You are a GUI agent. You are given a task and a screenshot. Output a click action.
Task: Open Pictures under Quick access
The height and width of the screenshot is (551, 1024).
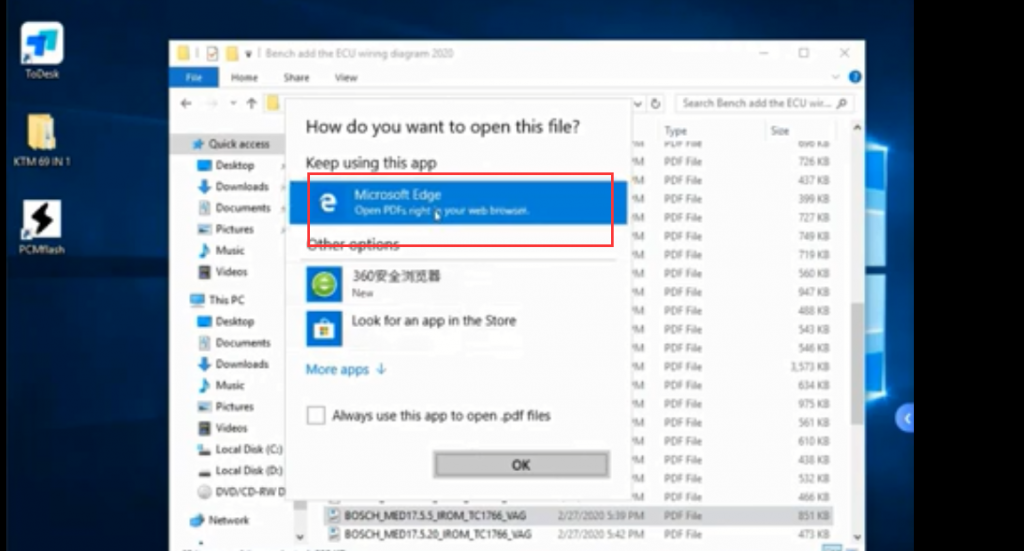(234, 229)
